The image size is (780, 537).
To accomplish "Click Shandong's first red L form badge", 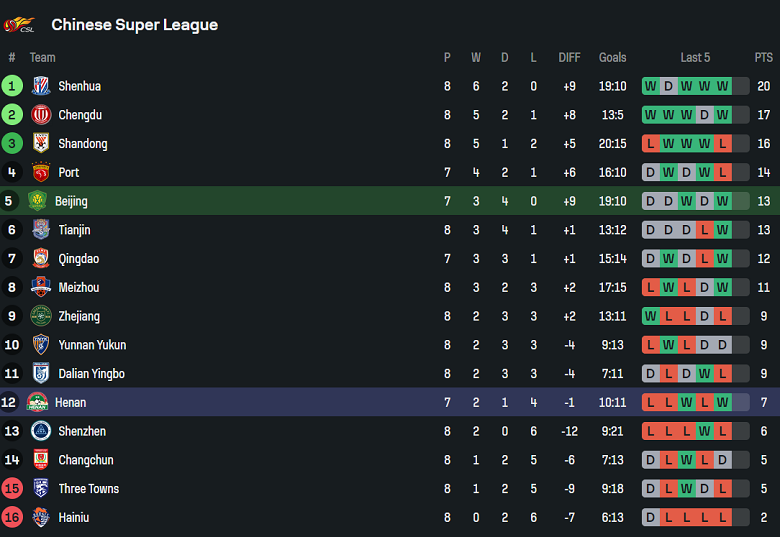I will tap(651, 144).
